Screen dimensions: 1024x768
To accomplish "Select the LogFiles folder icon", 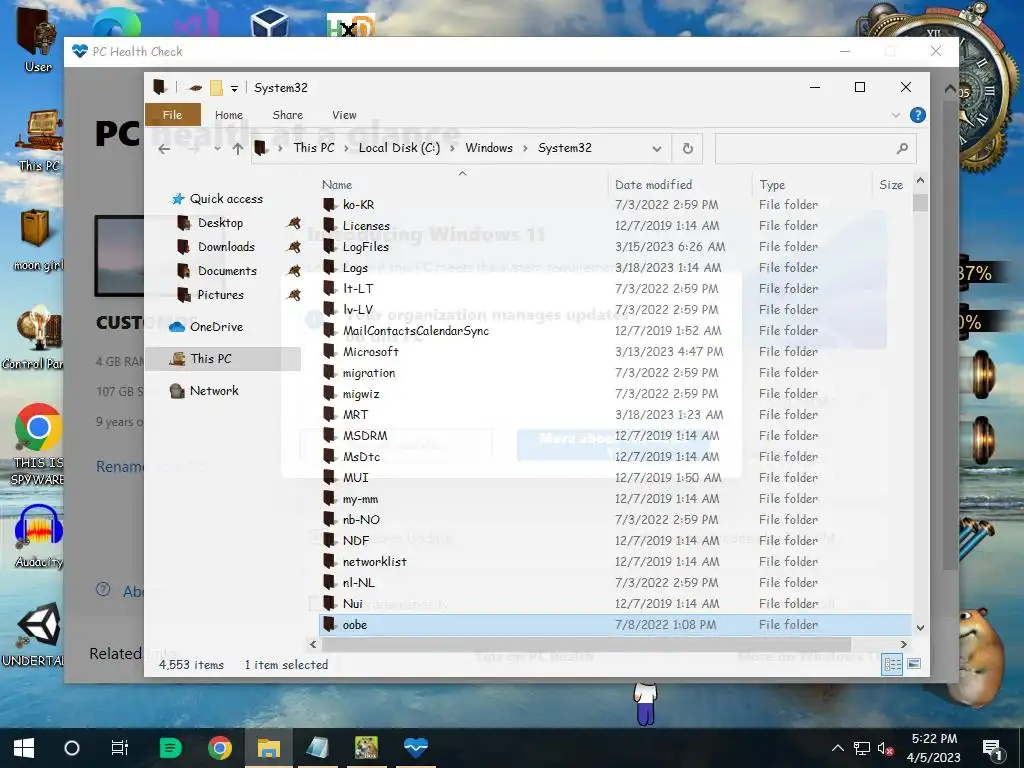I will 329,246.
